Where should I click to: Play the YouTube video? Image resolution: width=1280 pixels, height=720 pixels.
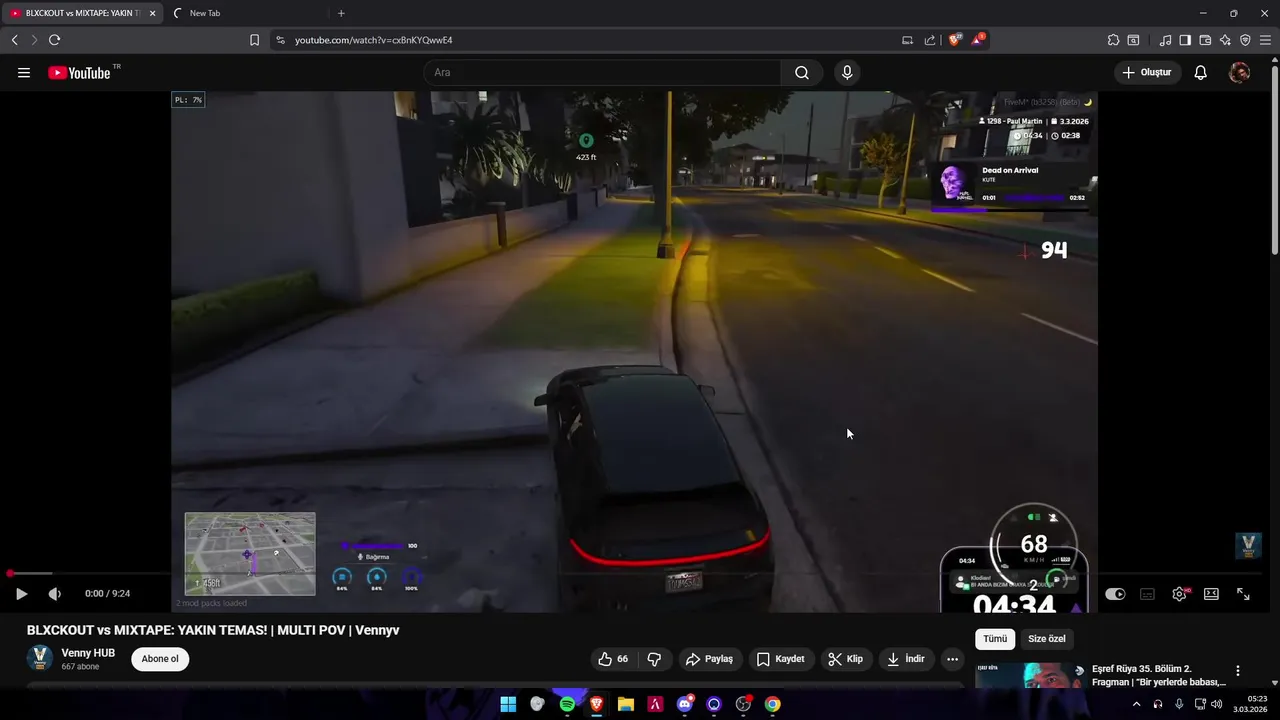point(21,594)
